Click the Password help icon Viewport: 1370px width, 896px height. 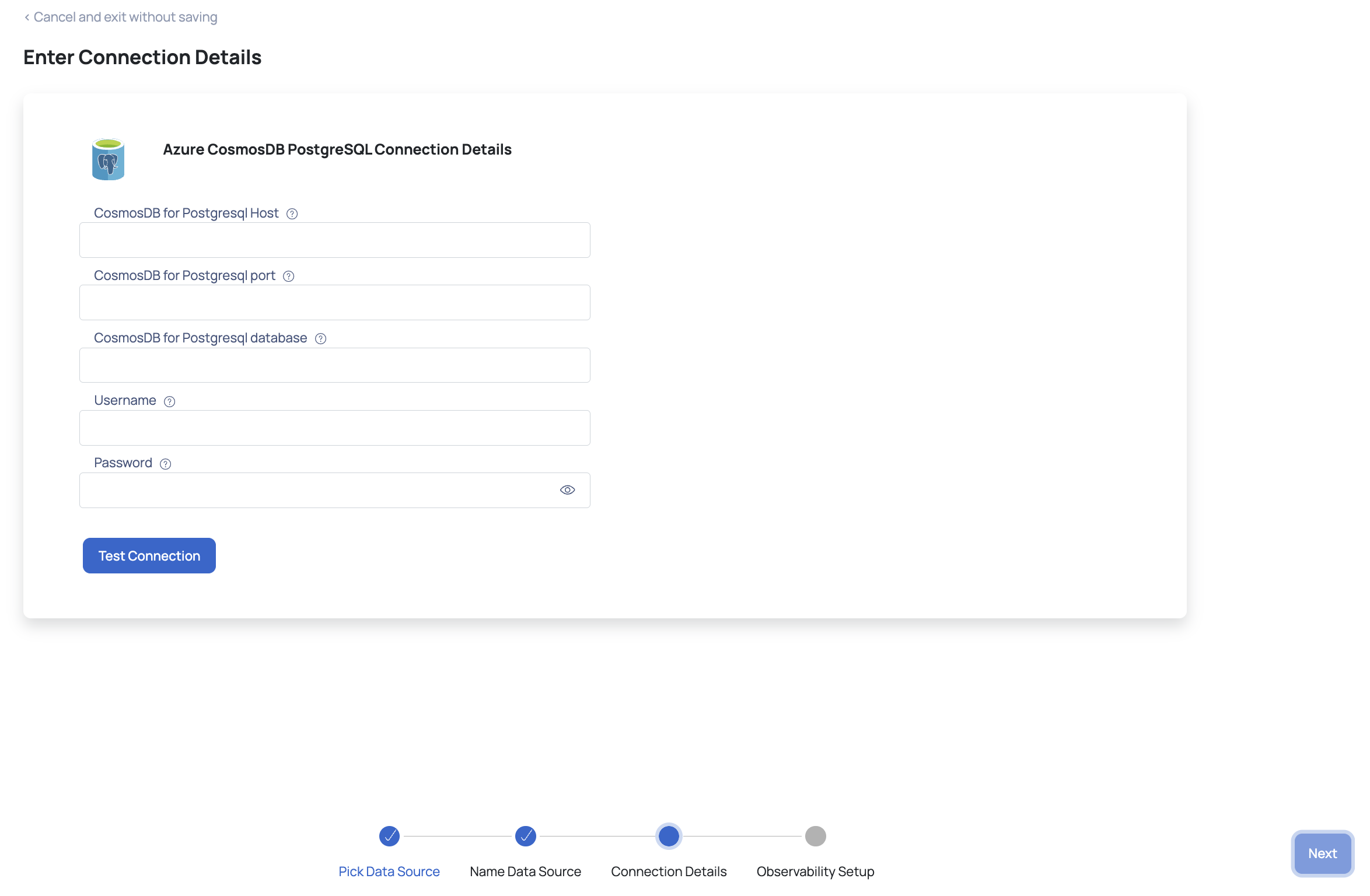tap(166, 464)
